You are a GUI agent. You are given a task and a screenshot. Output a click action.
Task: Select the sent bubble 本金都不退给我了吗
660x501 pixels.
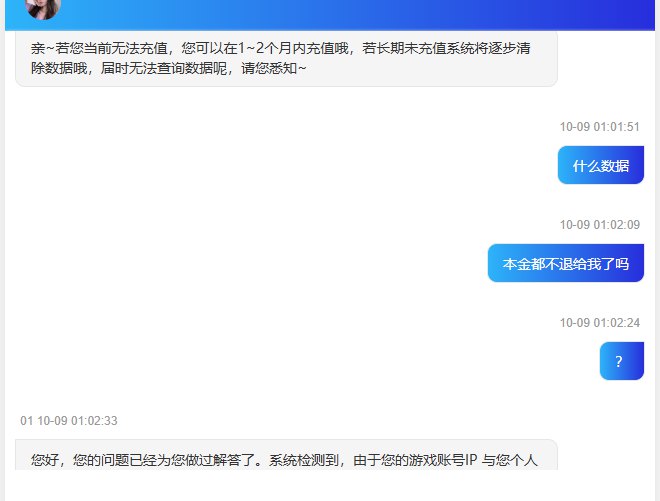(x=565, y=264)
